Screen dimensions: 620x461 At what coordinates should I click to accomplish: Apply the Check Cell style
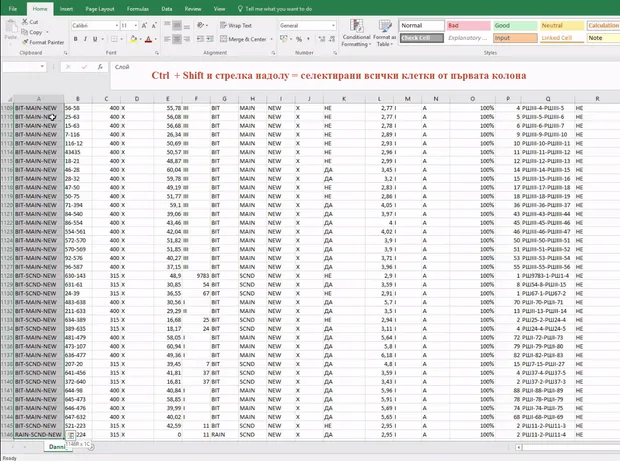[x=422, y=38]
